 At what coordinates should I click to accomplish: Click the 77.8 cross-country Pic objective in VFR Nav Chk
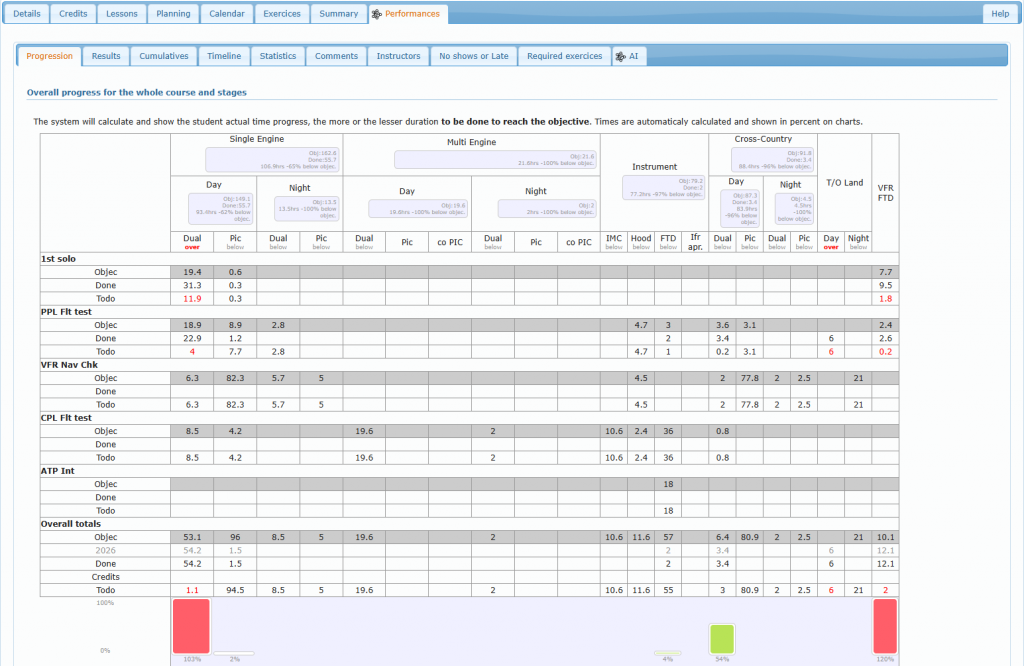pos(750,378)
